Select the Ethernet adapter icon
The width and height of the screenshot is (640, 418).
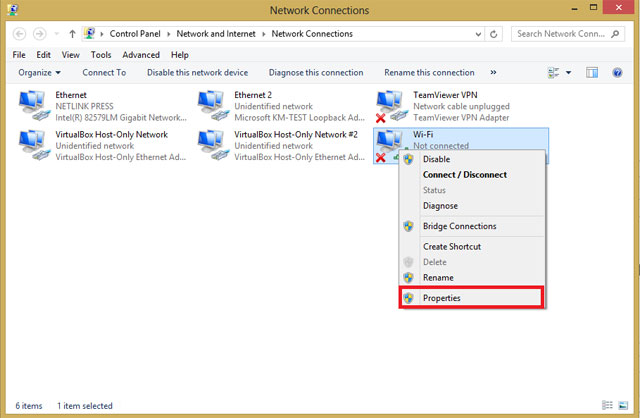pyautogui.click(x=34, y=106)
